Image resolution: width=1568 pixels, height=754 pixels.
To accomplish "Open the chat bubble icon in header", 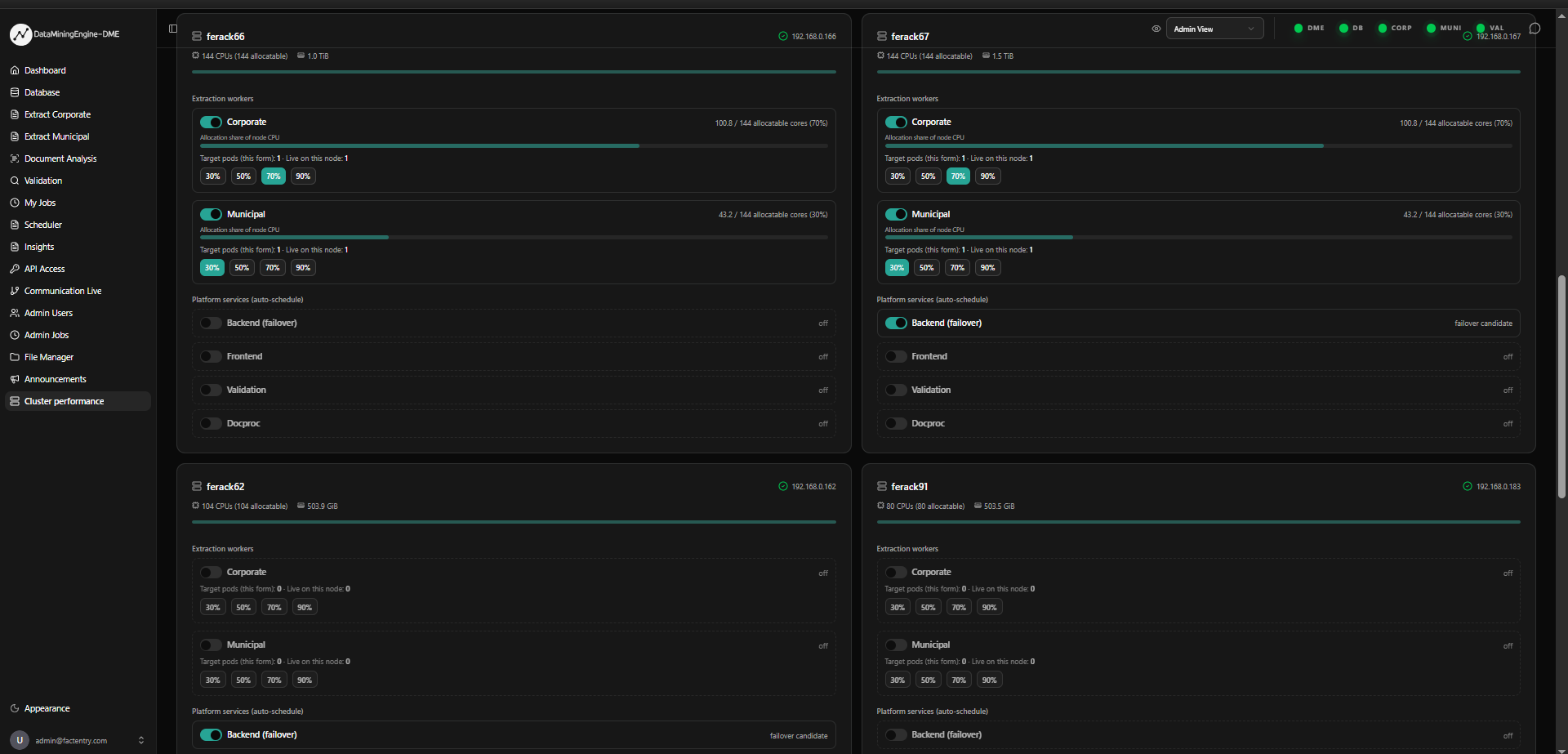I will [1535, 29].
